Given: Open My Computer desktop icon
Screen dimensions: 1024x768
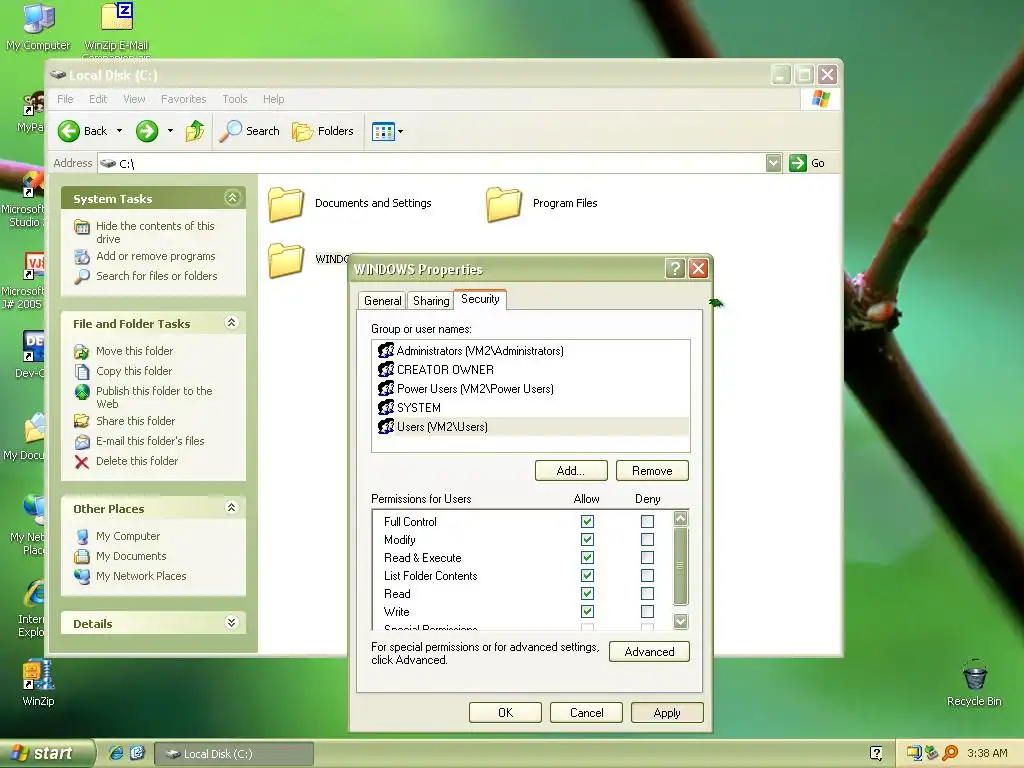Looking at the screenshot, I should 39,18.
